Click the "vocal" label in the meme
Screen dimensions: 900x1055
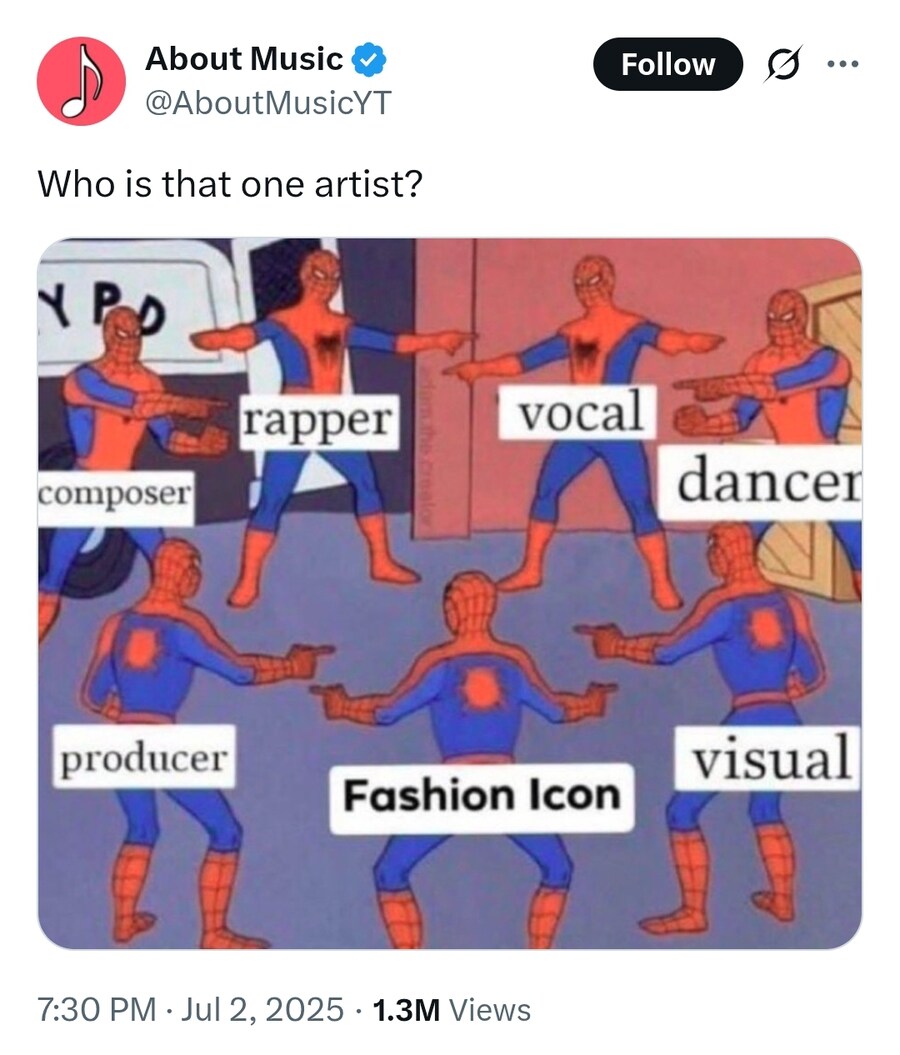578,411
